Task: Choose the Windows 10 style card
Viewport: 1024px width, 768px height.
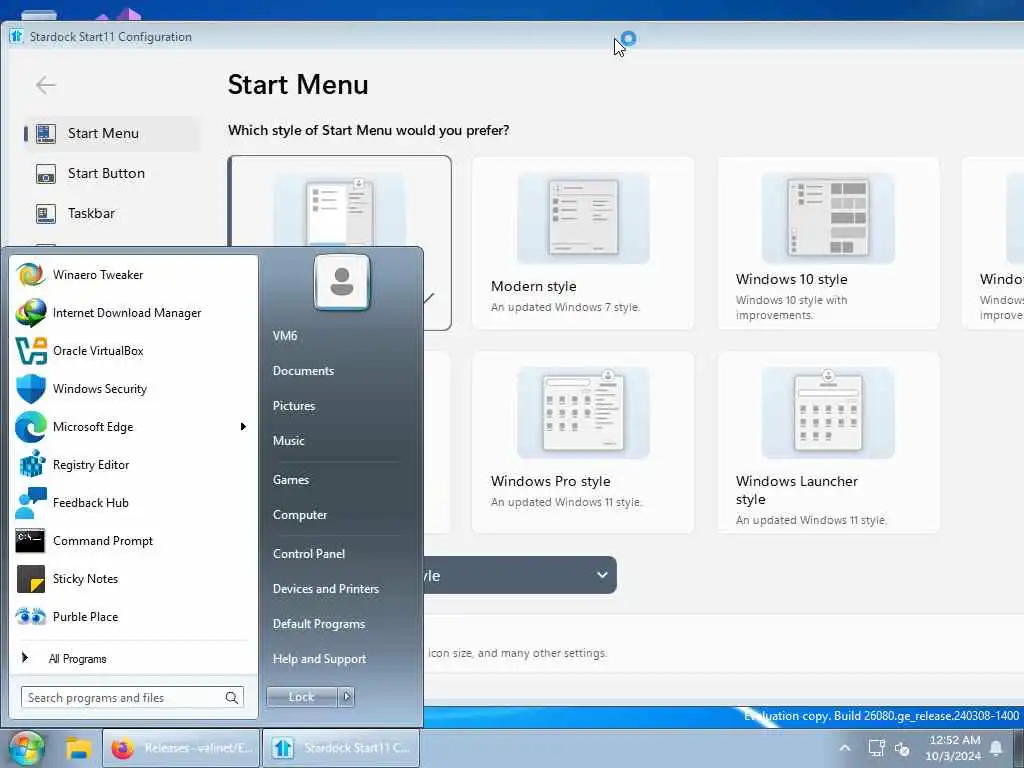Action: 828,243
